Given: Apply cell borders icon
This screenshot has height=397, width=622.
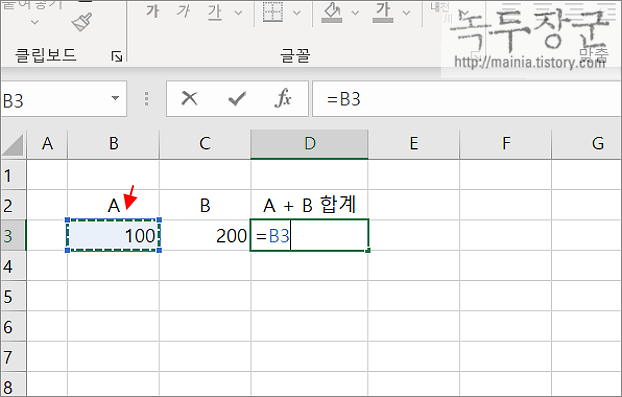Looking at the screenshot, I should tap(273, 12).
